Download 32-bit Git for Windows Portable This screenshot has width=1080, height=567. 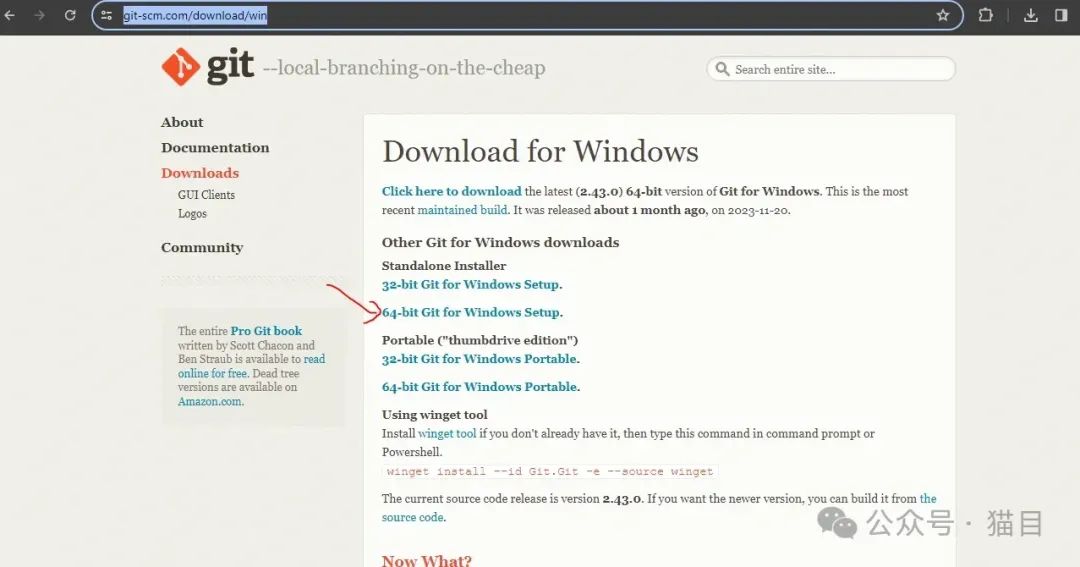click(481, 359)
